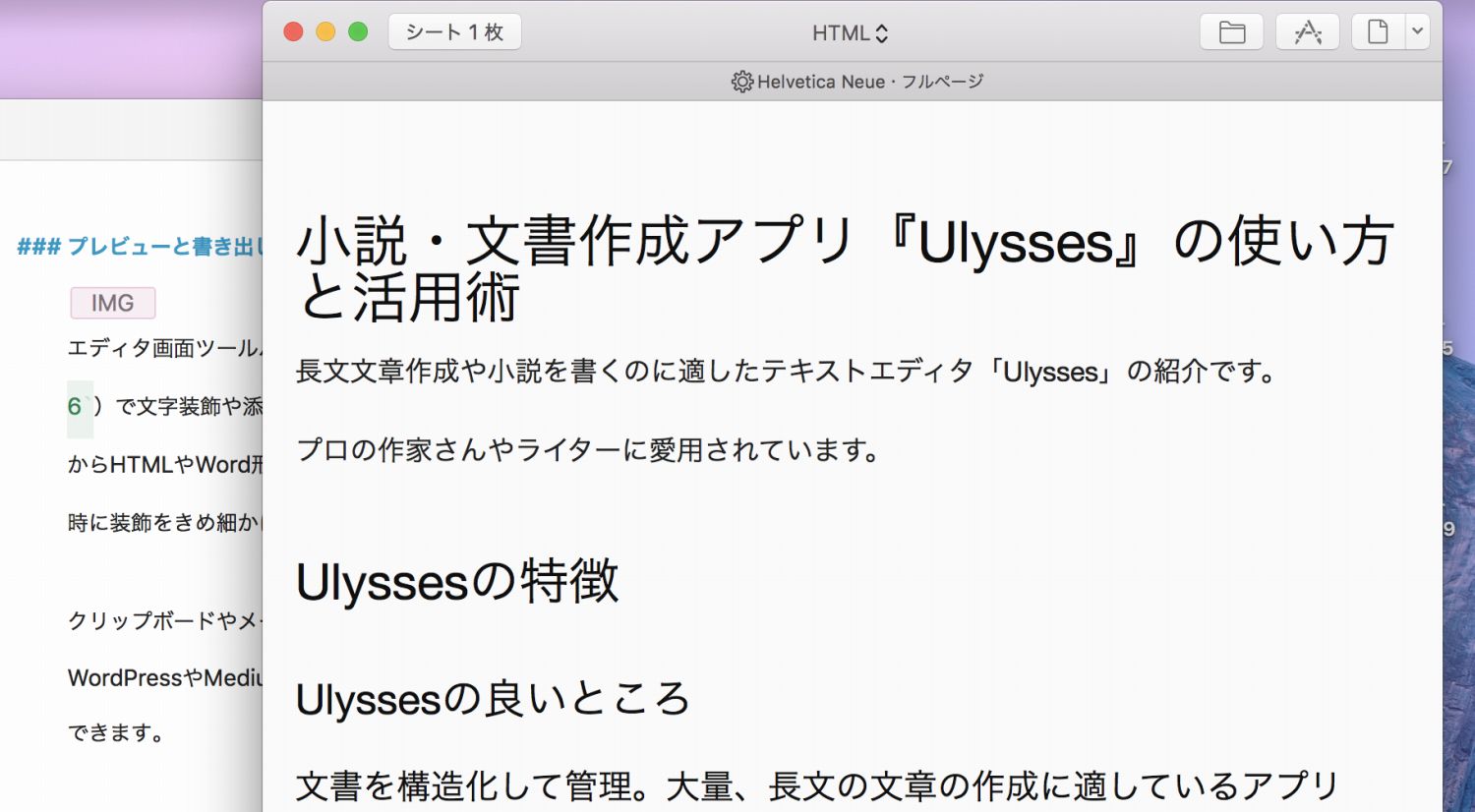Open Helvetica Neue・フルページ style settings
This screenshot has width=1475, height=812.
point(857,82)
